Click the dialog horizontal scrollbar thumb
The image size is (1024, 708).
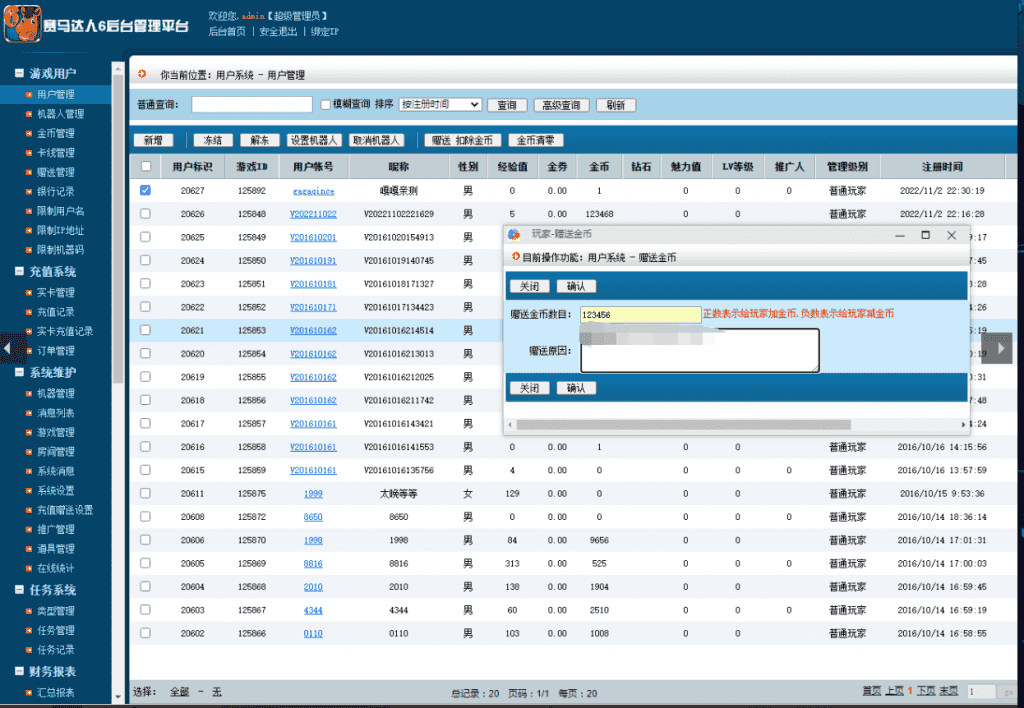(684, 425)
